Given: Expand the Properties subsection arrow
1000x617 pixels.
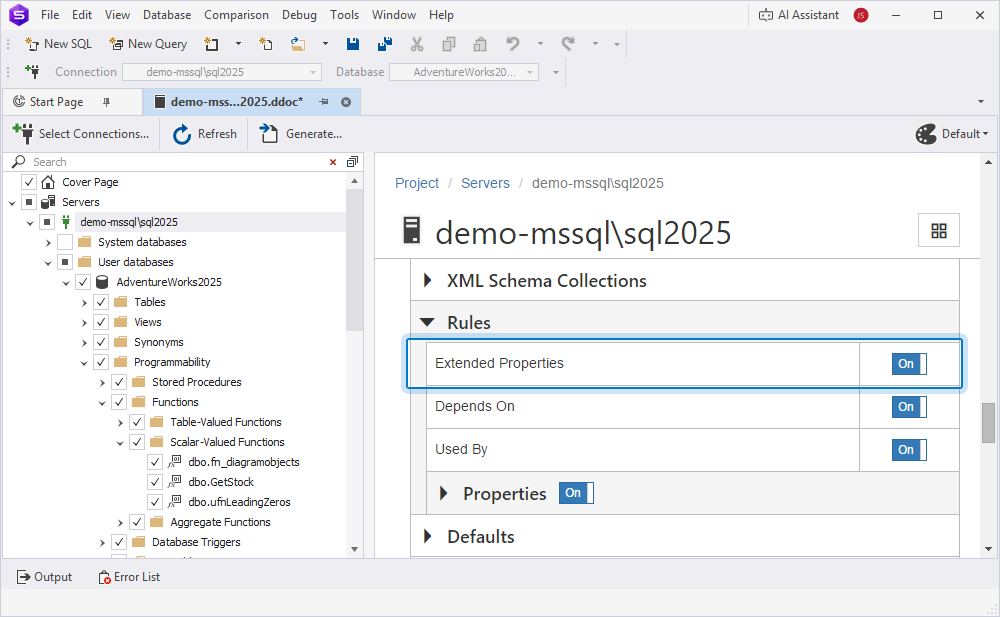Looking at the screenshot, I should coord(444,493).
